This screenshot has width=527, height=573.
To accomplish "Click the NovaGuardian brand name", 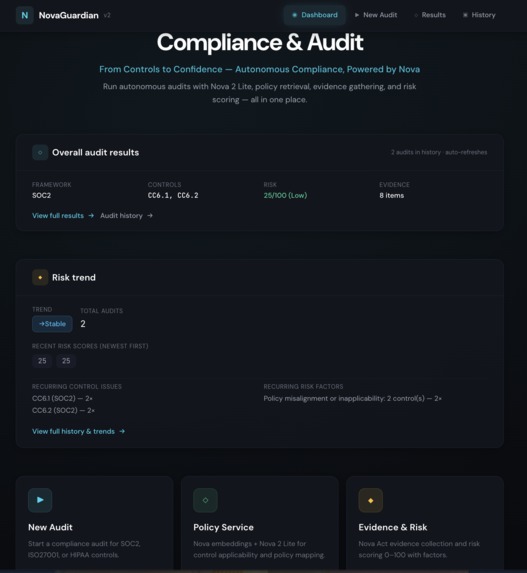I will (x=69, y=15).
